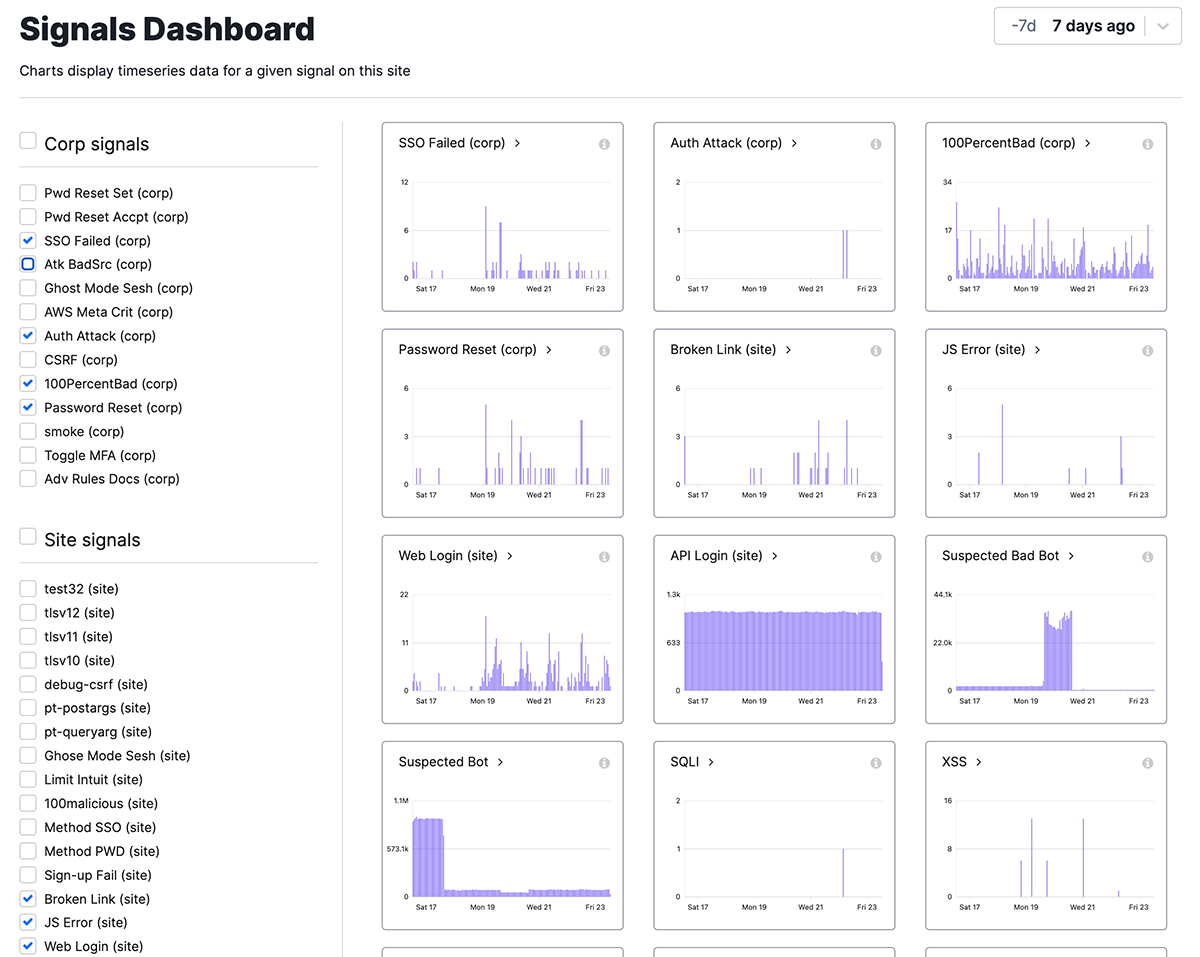Viewport: 1200px width, 957px height.
Task: Enable pt-queryarg (site) signal
Action: (28, 732)
